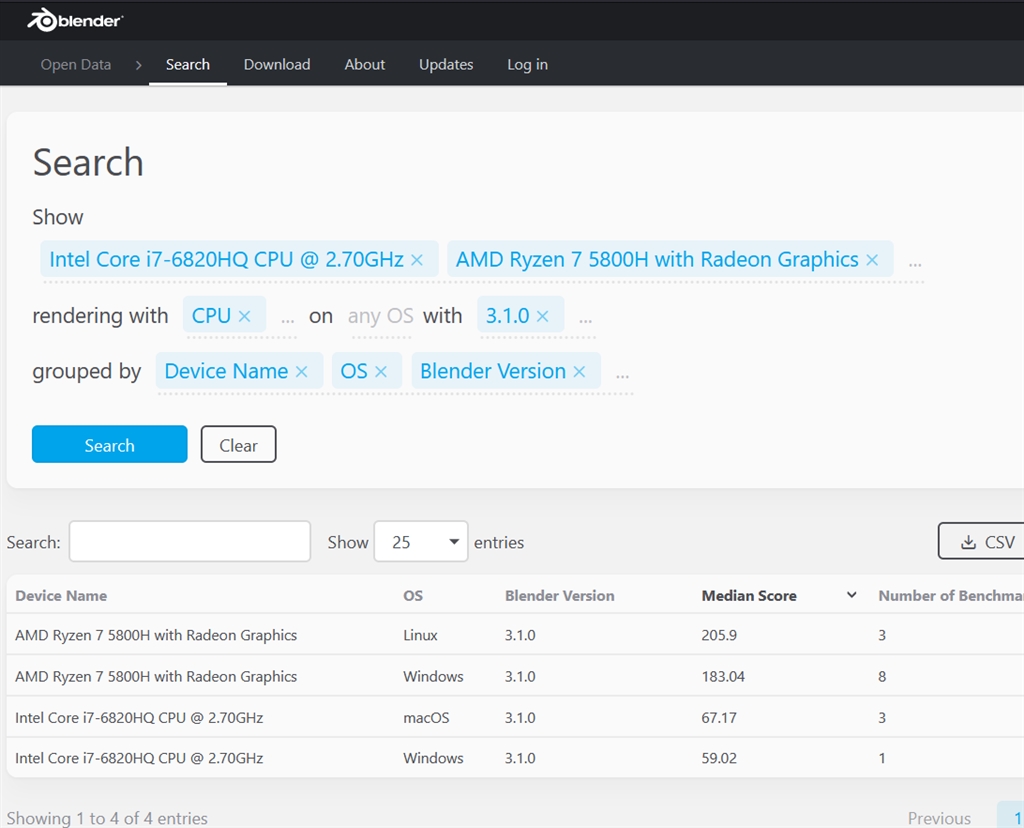Open the any OS selector
The image size is (1024, 828).
[381, 316]
